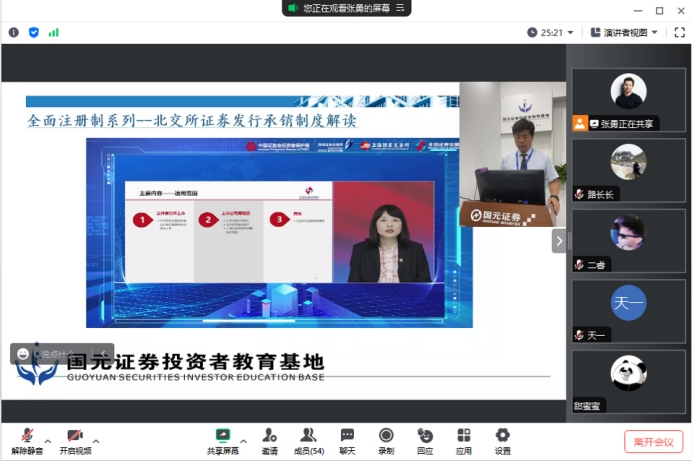This screenshot has width=693, height=461.
Task: Expand audio options arrow beside 解除静音
Action: 48,441
